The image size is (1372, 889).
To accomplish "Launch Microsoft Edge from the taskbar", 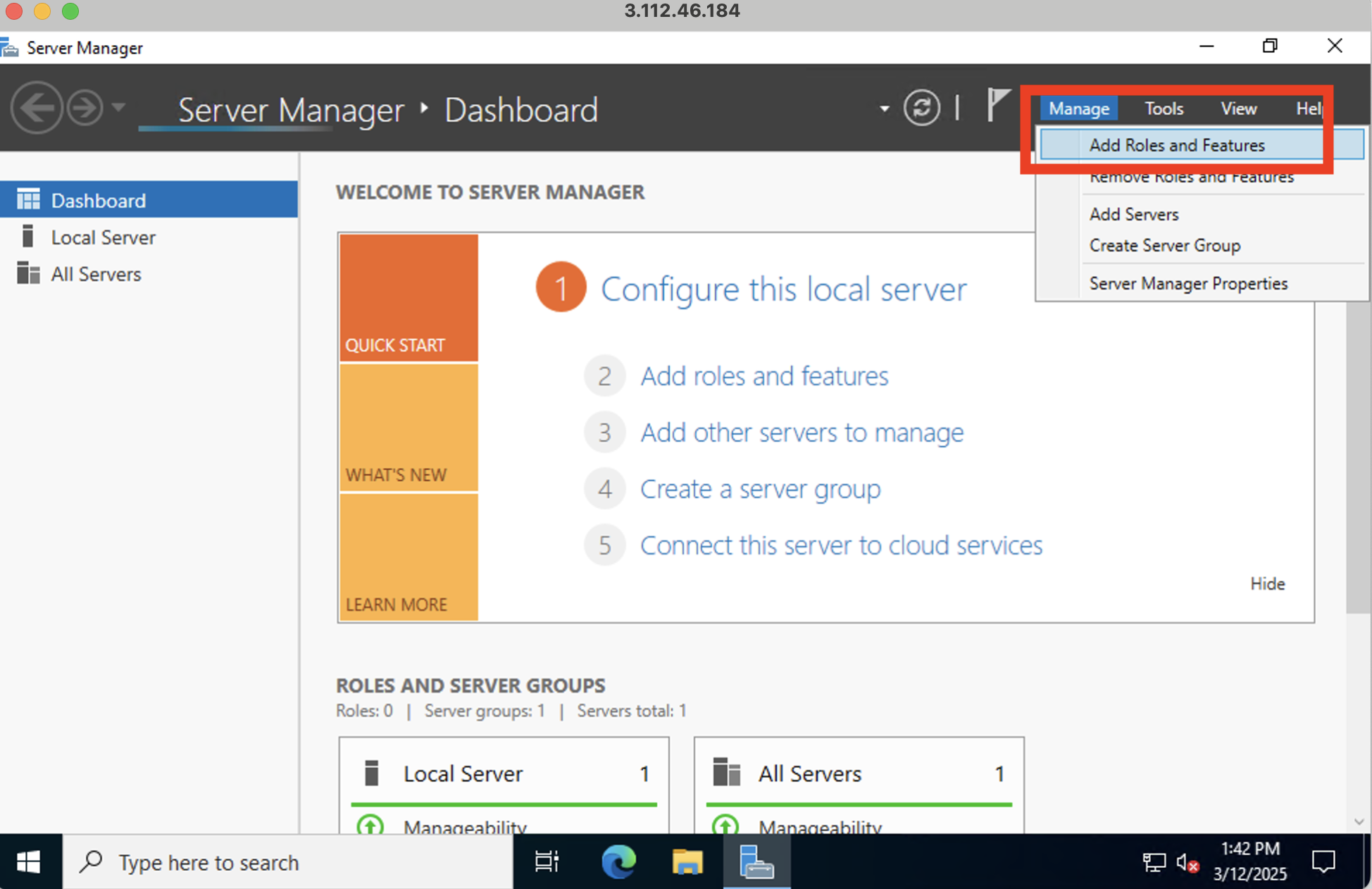I will pos(618,862).
